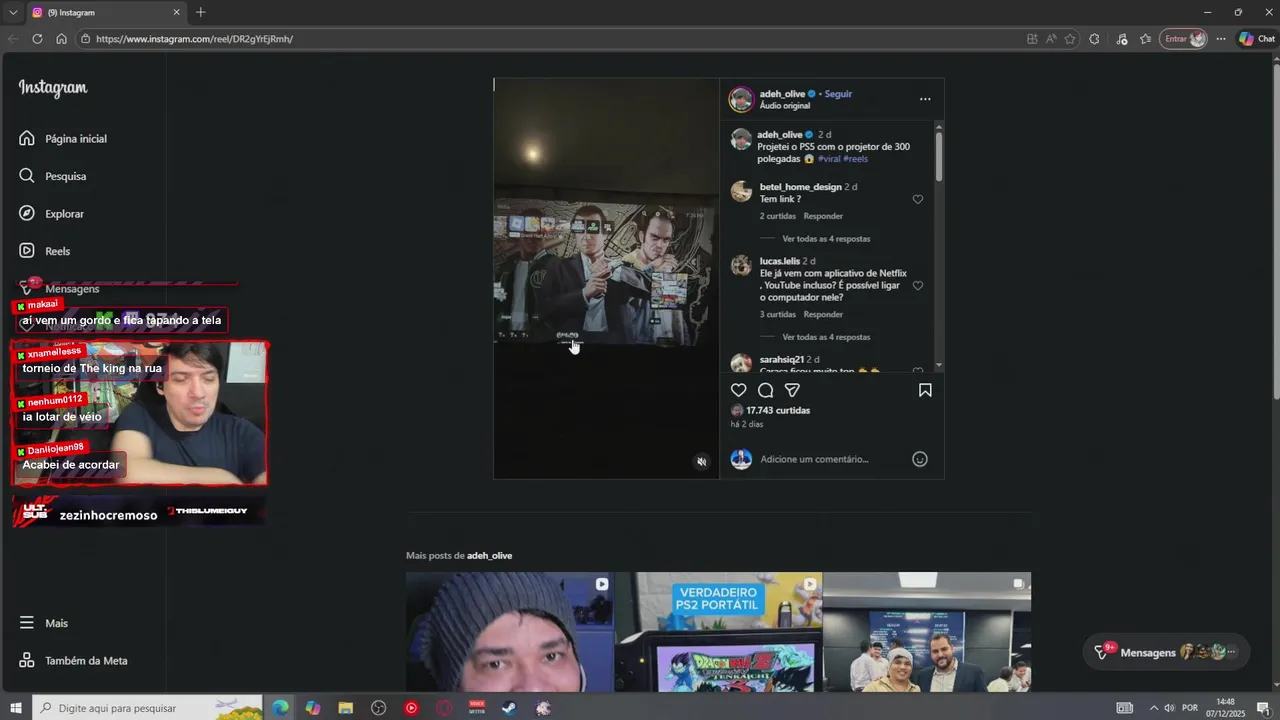Open Steam from the taskbar
This screenshot has width=1280, height=720.
click(x=509, y=708)
